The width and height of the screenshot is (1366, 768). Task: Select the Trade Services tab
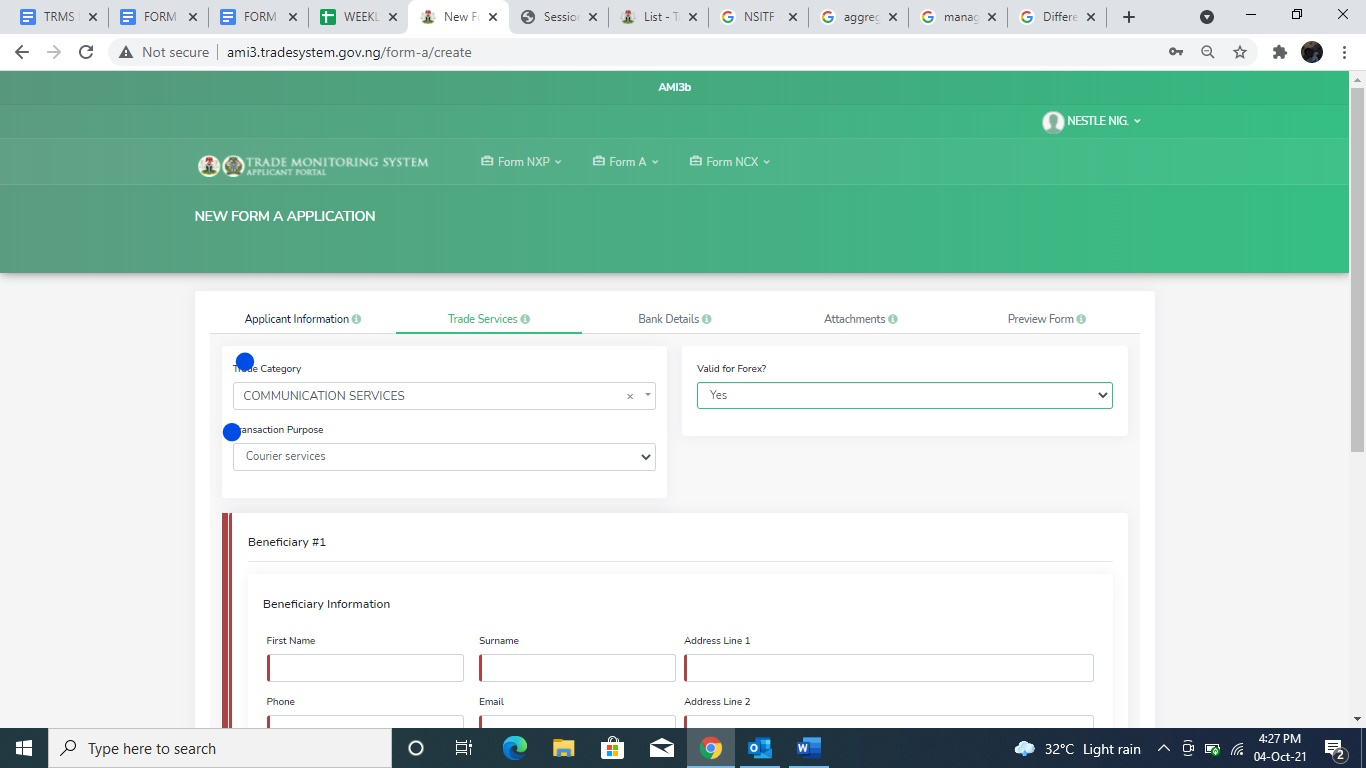point(489,319)
